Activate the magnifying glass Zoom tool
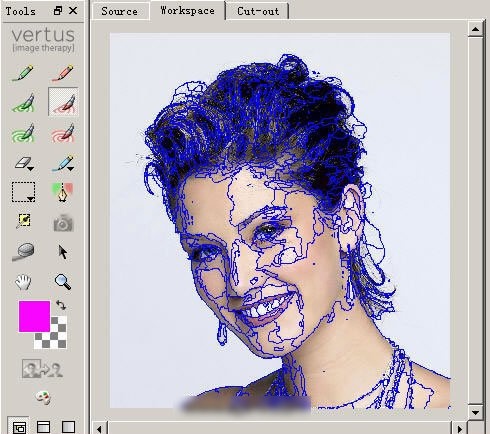 pyautogui.click(x=63, y=282)
